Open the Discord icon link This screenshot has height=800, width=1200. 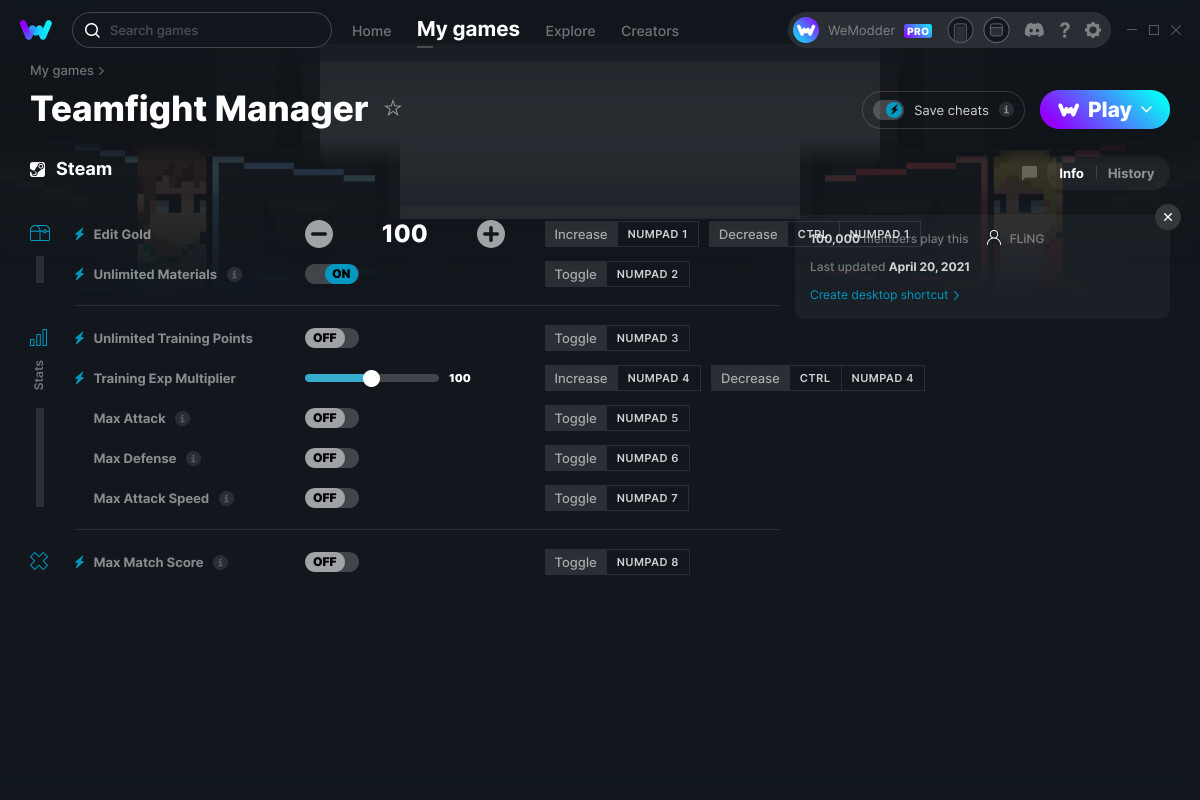(x=1035, y=30)
